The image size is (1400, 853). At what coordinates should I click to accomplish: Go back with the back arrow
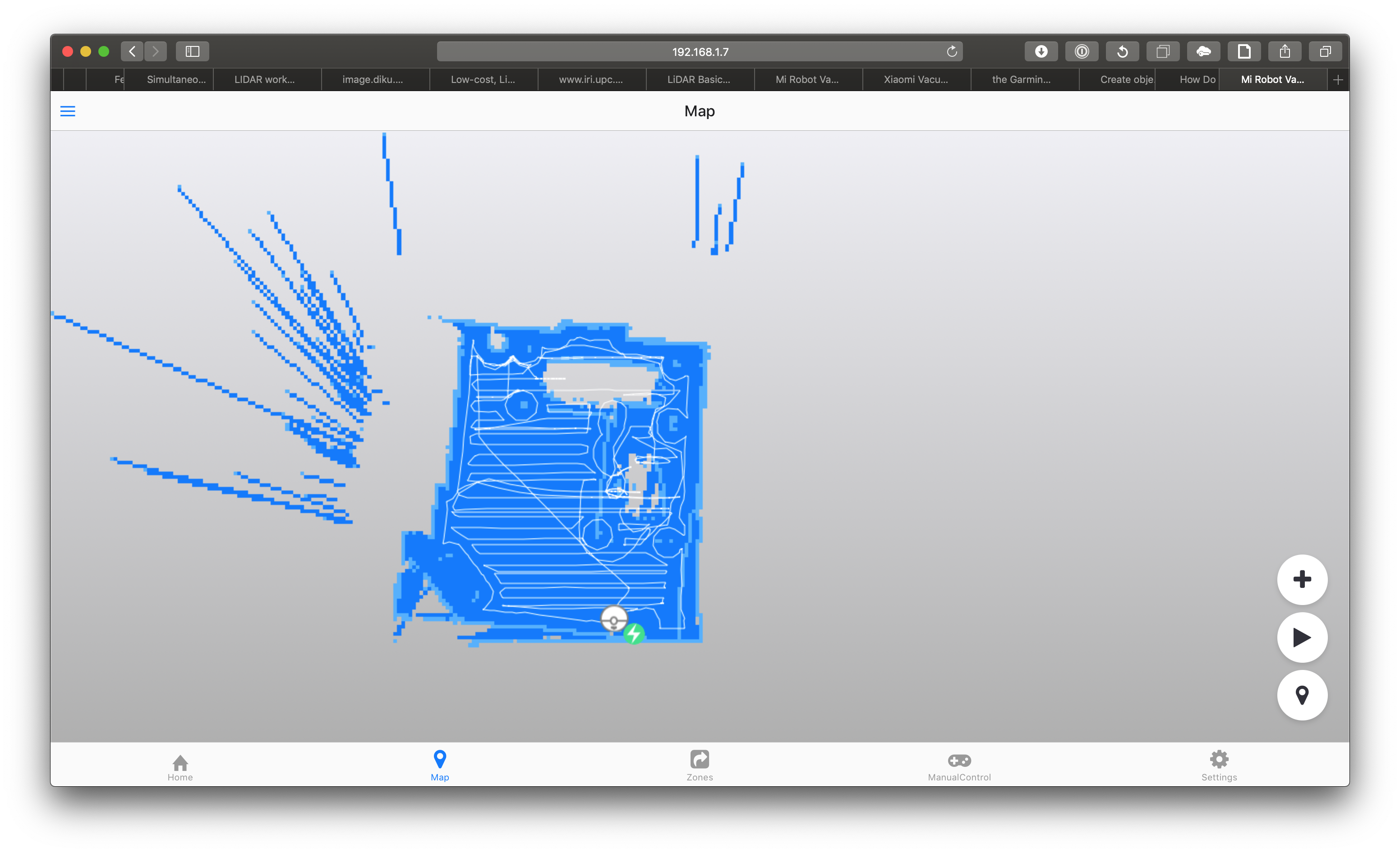click(133, 52)
